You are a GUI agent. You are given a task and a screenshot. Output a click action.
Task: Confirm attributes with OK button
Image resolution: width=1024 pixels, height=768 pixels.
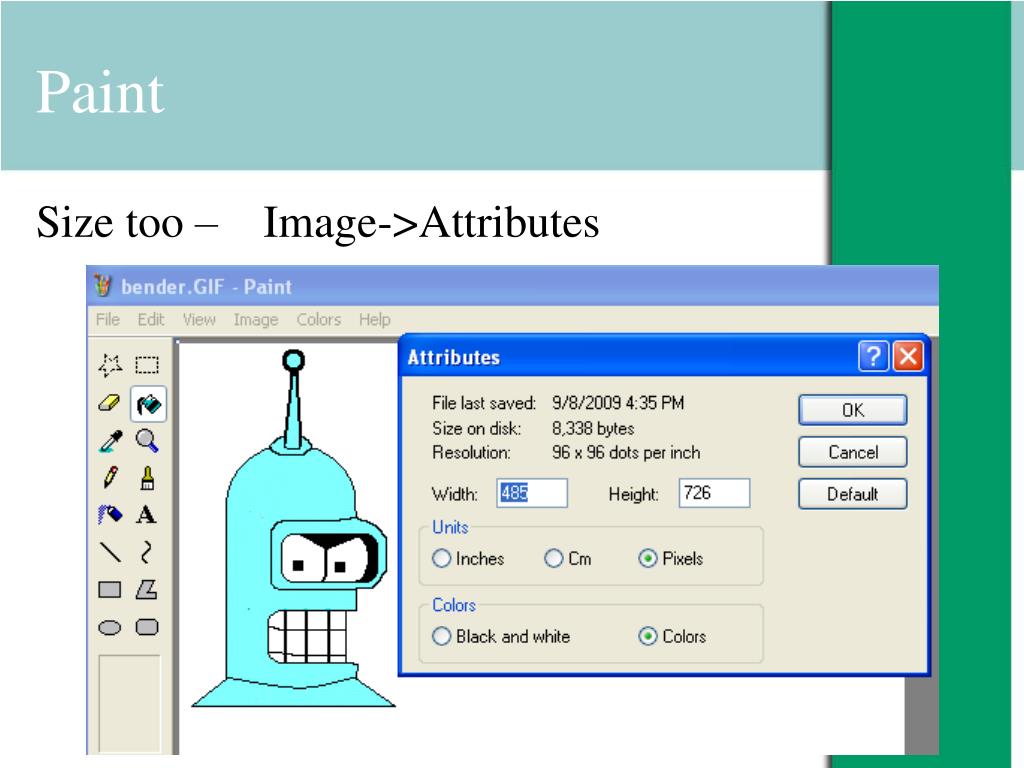click(852, 410)
